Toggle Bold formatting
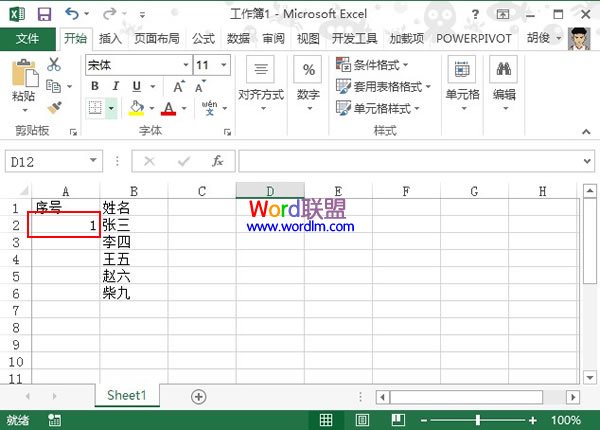Image resolution: width=600 pixels, height=430 pixels. 95,86
